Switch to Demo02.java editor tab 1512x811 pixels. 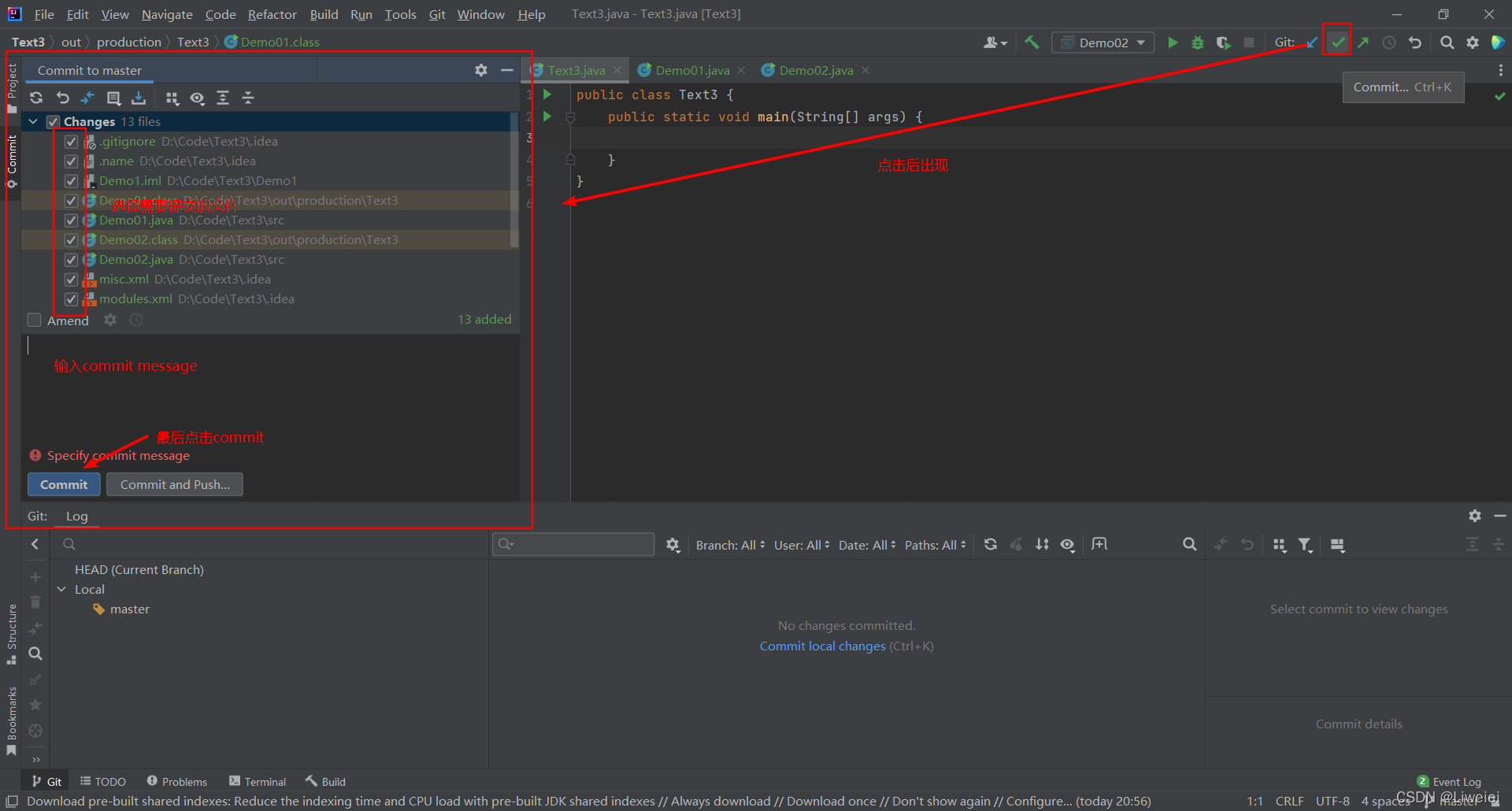(816, 70)
